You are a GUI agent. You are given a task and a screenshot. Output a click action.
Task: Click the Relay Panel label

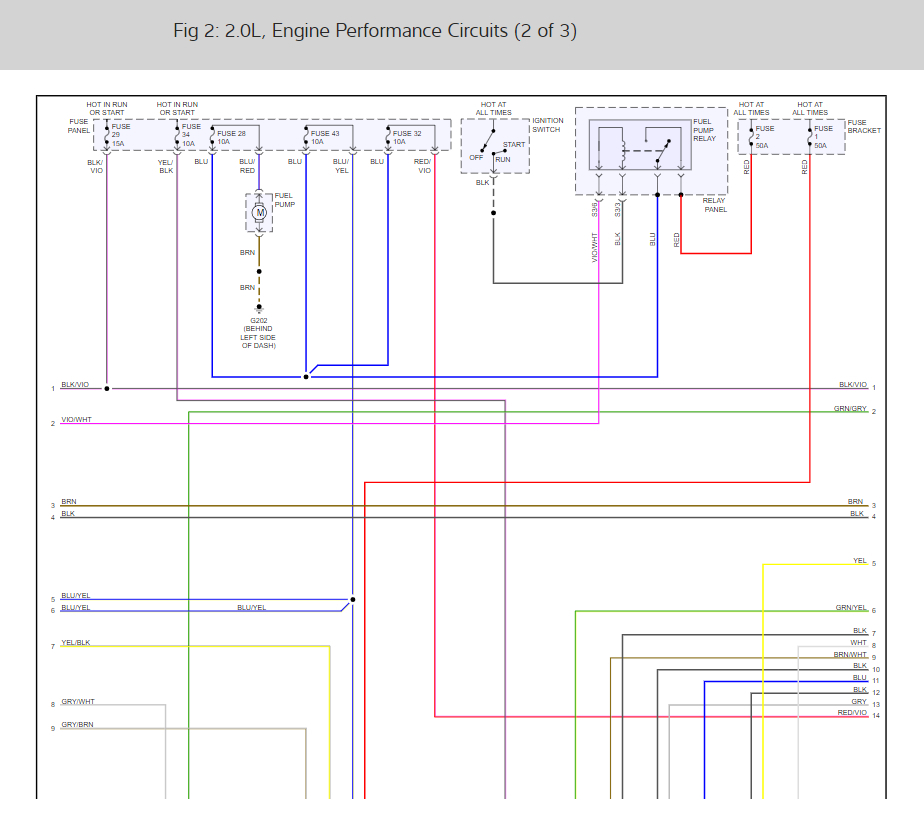click(x=715, y=205)
